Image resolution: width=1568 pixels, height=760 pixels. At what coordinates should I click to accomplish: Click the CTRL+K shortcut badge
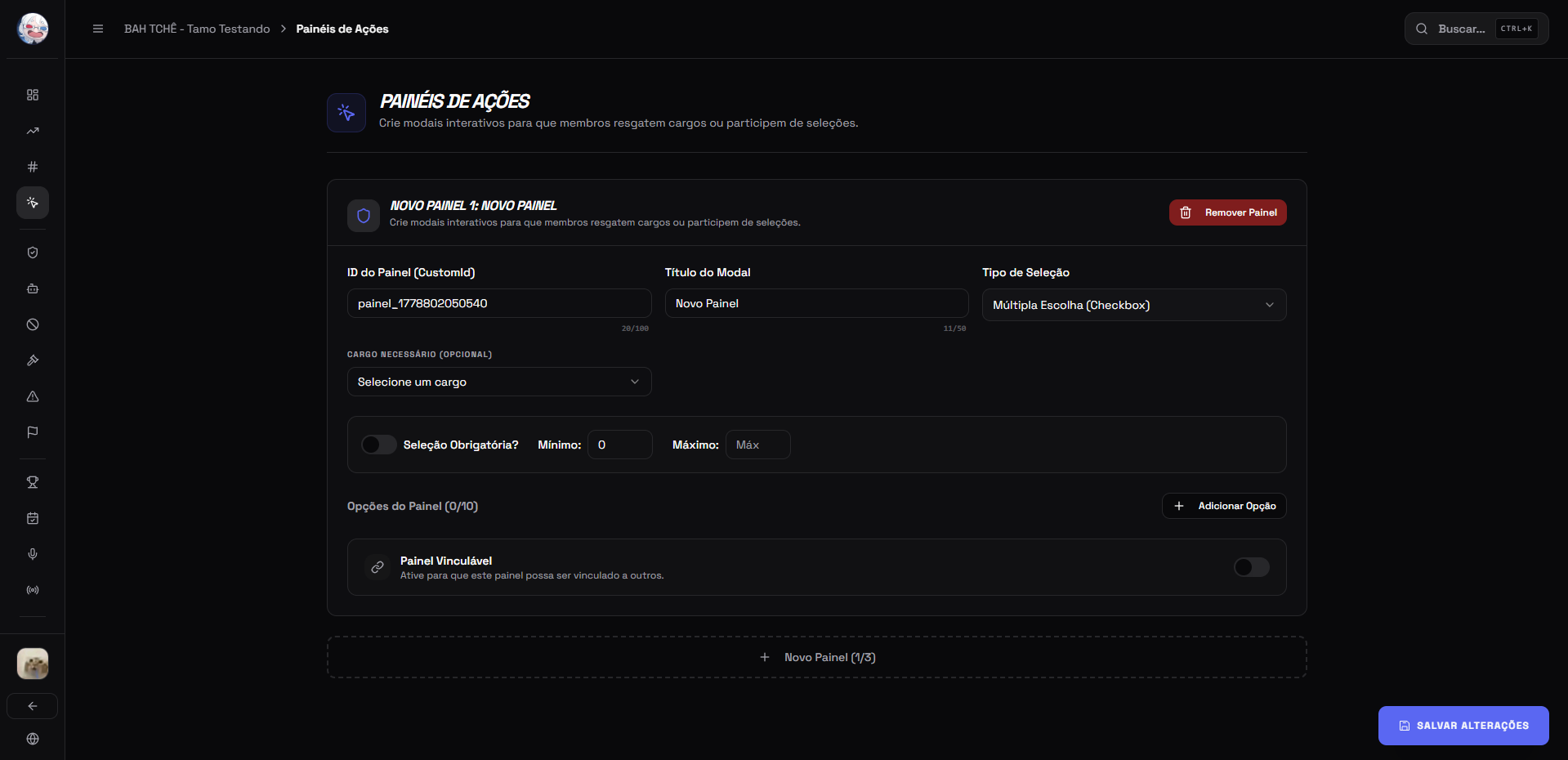click(x=1517, y=29)
